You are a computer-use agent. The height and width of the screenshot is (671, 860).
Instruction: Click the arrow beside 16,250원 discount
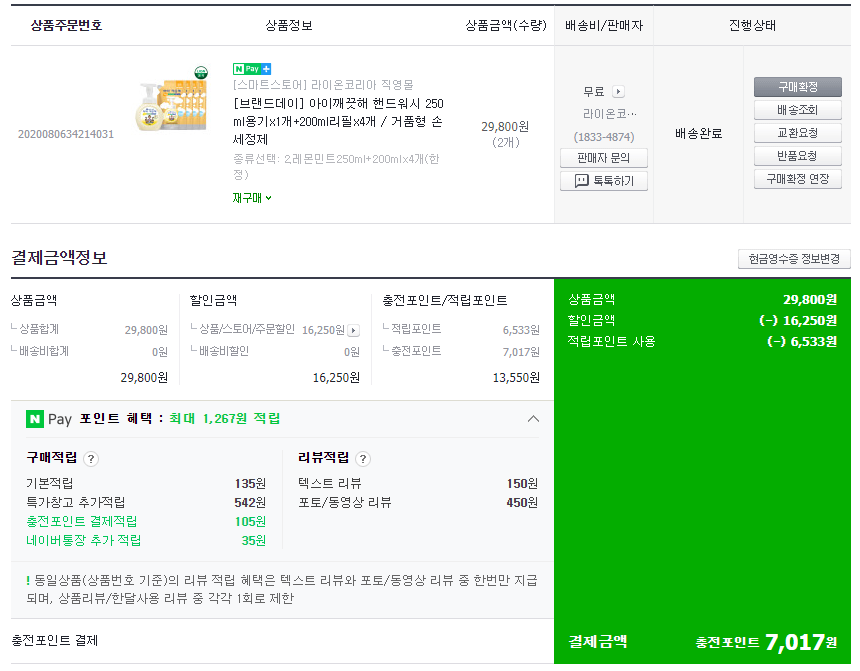click(354, 330)
